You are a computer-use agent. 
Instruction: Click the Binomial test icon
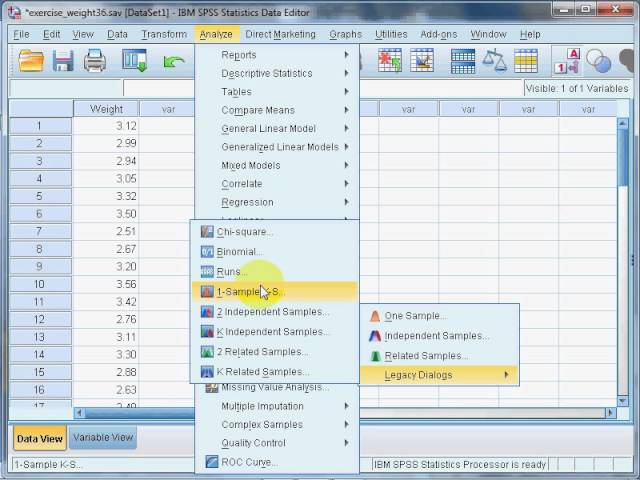(207, 252)
